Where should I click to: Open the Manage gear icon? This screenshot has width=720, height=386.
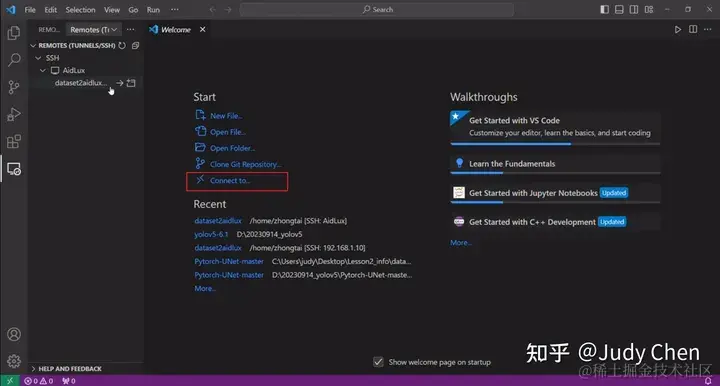pyautogui.click(x=14, y=361)
